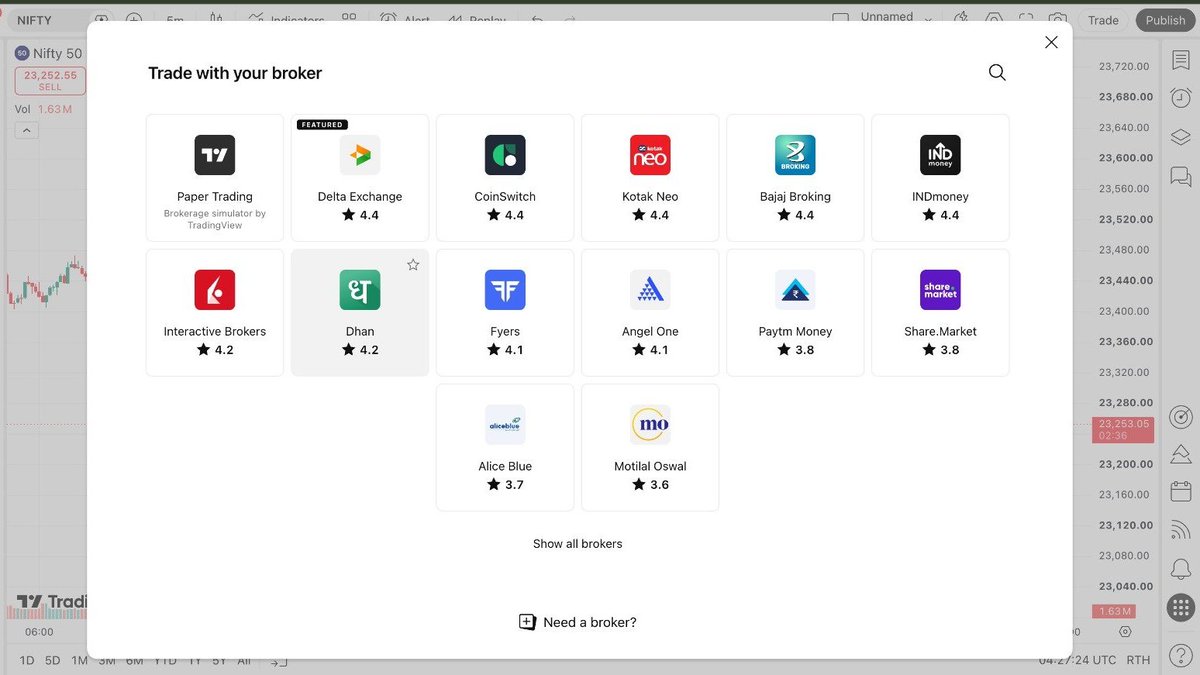The image size is (1200, 675).
Task: Open the 5m interval selector
Action: 175,20
